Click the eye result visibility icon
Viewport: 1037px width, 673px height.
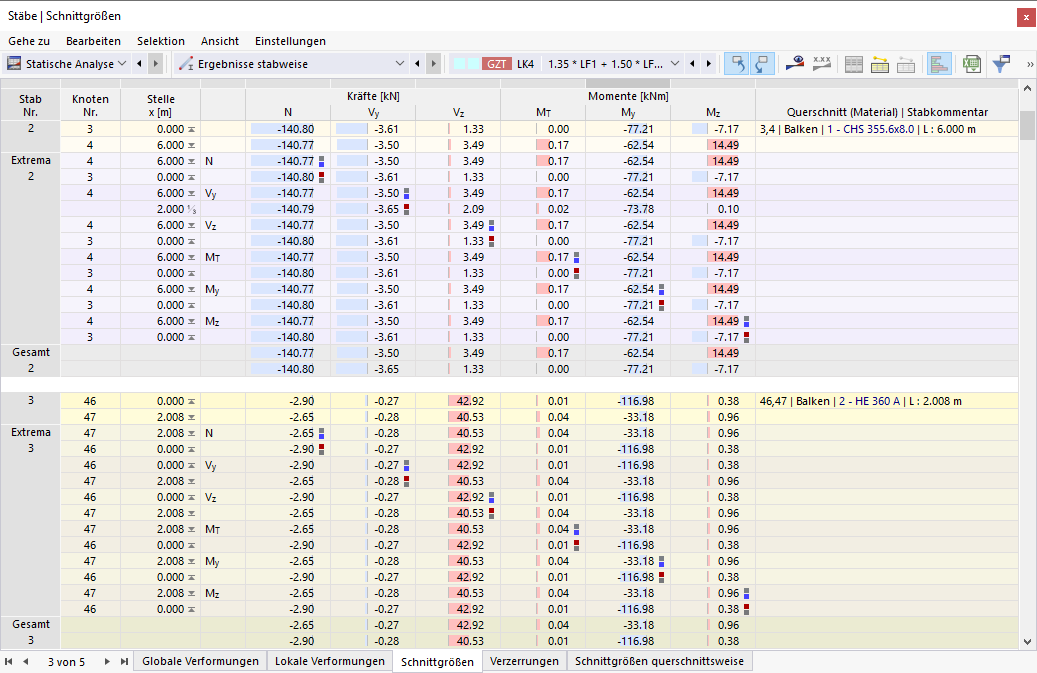tap(795, 64)
